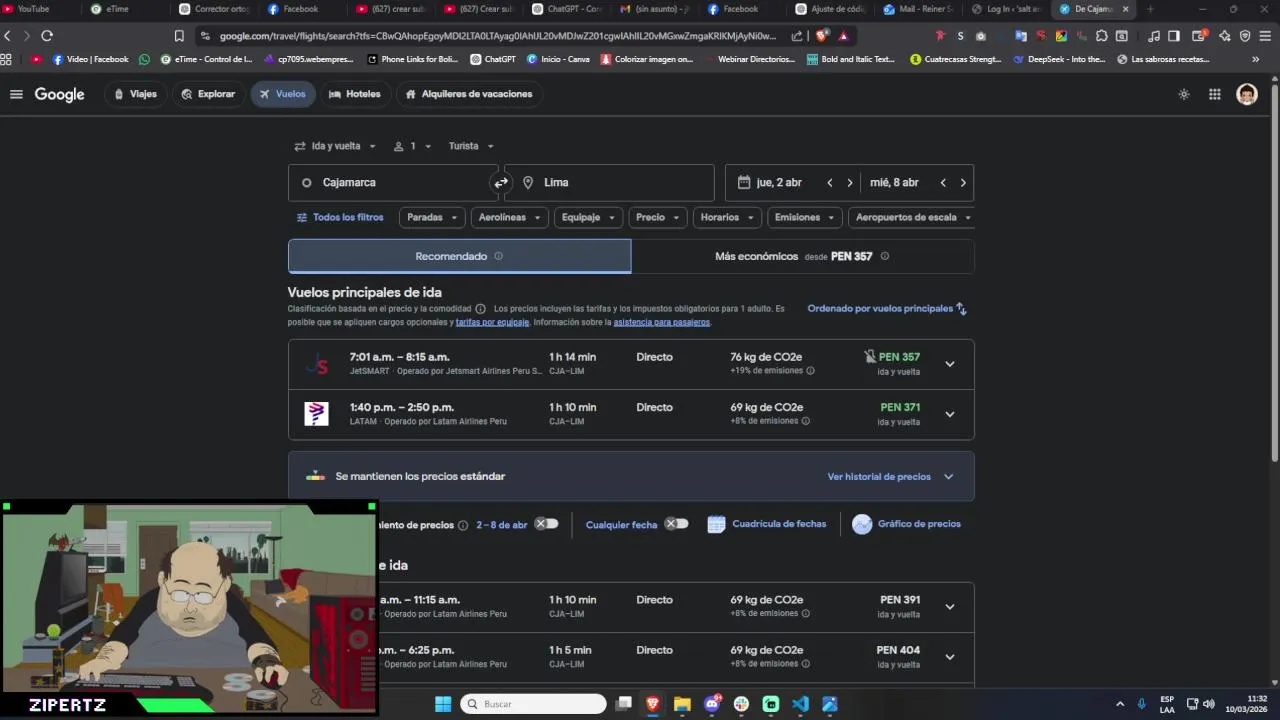1280x720 pixels.
Task: Expand LATAM 1:40 p.m. flight details
Action: [x=950, y=414]
